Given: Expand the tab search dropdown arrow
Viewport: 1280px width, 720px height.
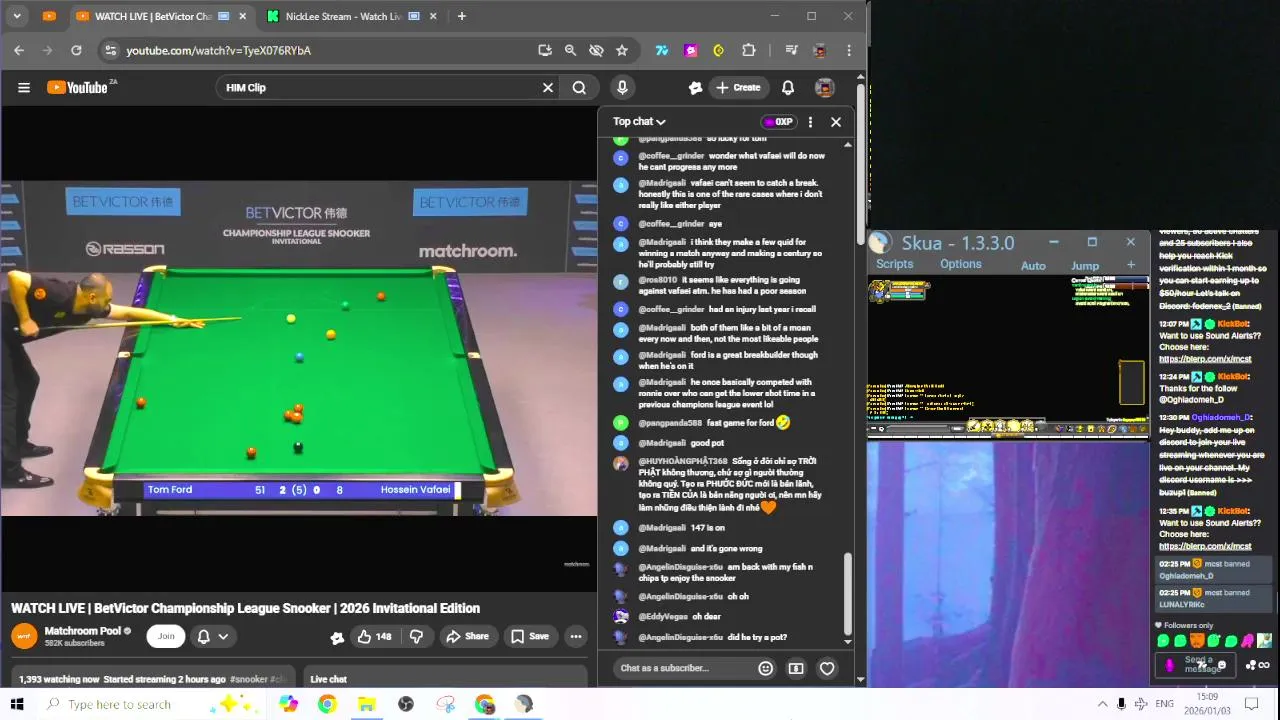Looking at the screenshot, I should (17, 16).
